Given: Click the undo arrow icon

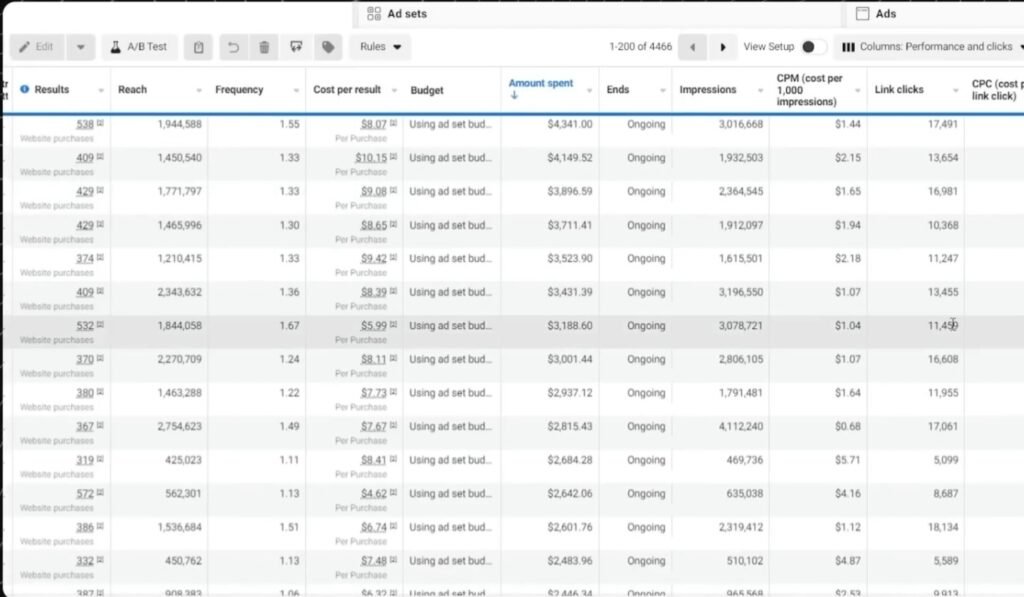Looking at the screenshot, I should (233, 47).
